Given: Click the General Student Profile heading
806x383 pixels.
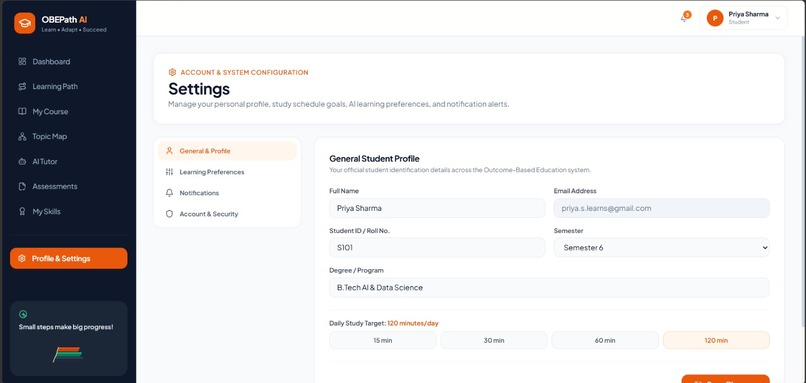Looking at the screenshot, I should 375,158.
